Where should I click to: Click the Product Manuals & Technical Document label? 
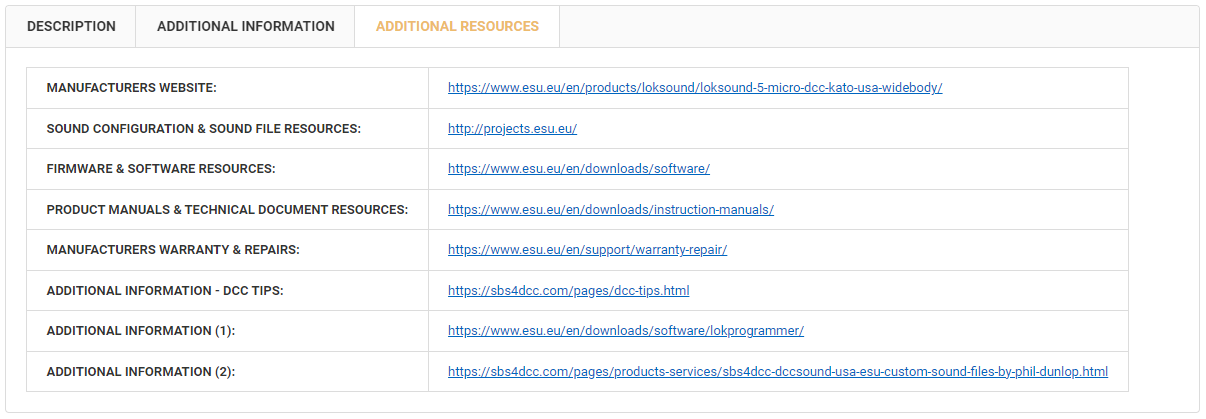pyautogui.click(x=228, y=210)
